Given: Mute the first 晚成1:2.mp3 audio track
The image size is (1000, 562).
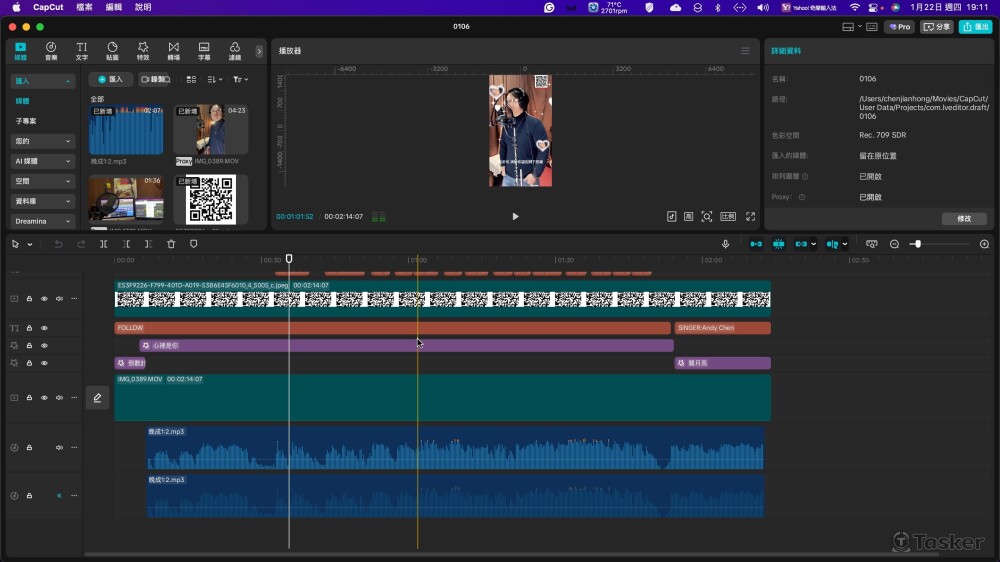Looking at the screenshot, I should tap(59, 447).
